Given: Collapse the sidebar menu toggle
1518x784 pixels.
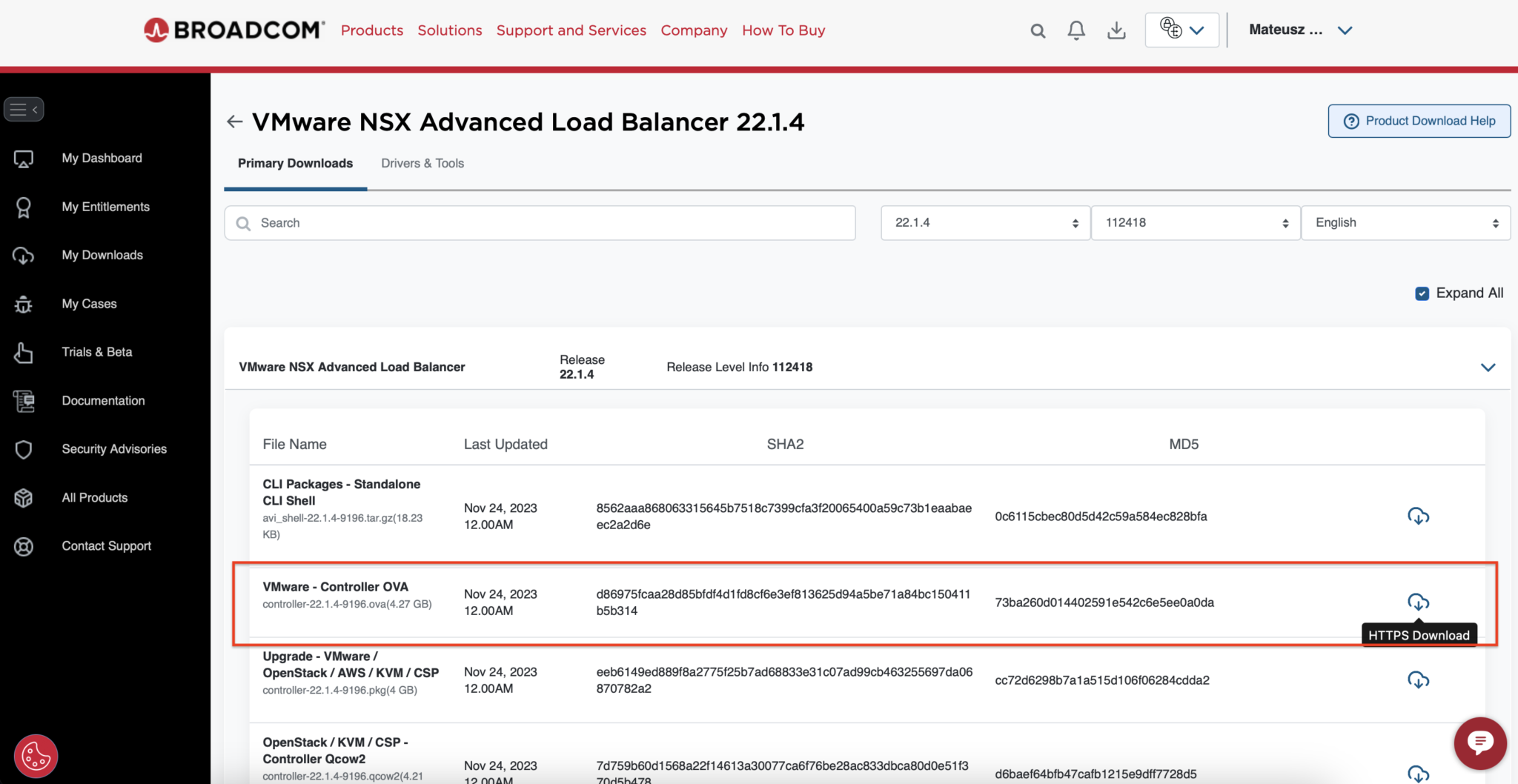Looking at the screenshot, I should point(24,109).
